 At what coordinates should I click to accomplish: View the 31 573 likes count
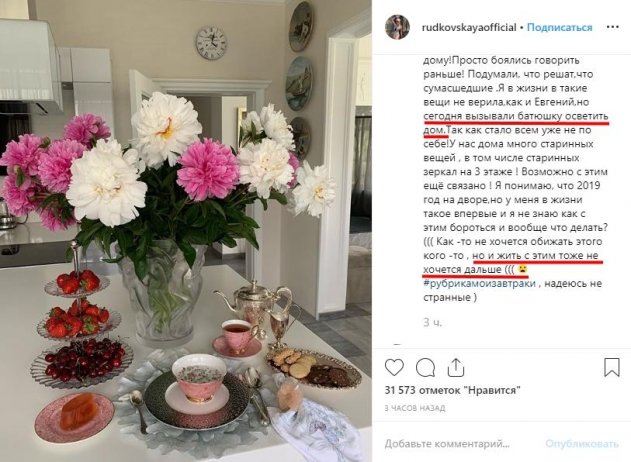(x=452, y=390)
